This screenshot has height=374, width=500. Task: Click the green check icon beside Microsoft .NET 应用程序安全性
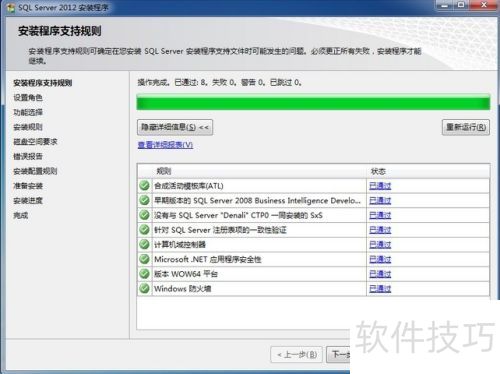144,259
